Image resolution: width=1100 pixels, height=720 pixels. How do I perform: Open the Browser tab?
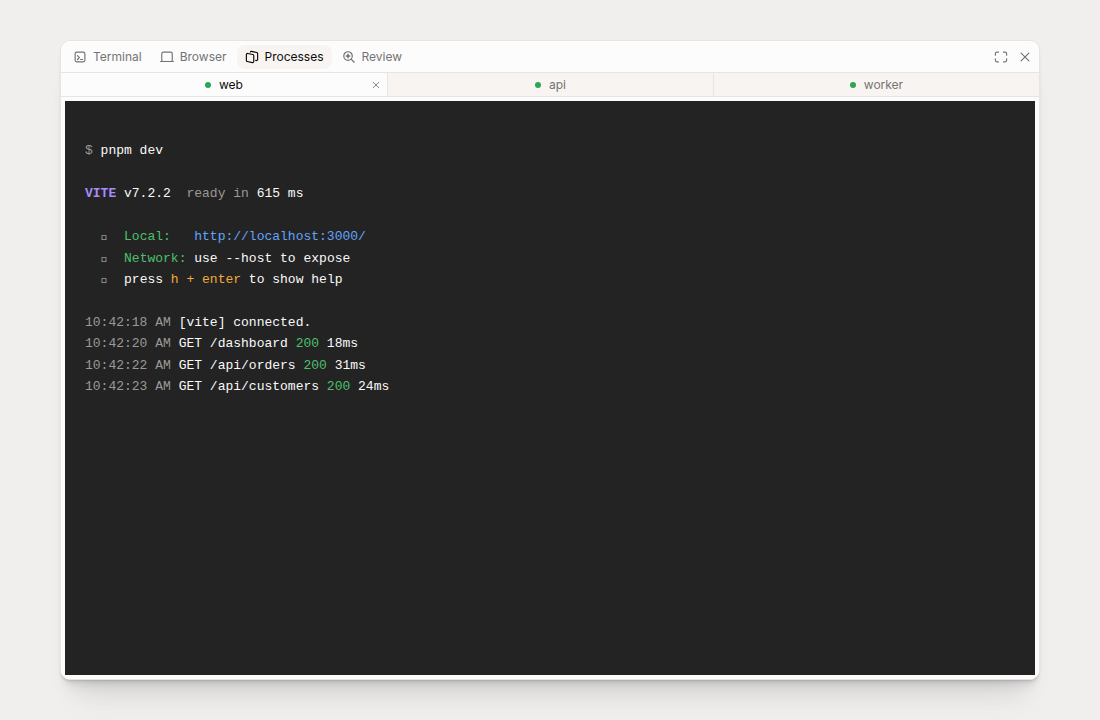(194, 57)
